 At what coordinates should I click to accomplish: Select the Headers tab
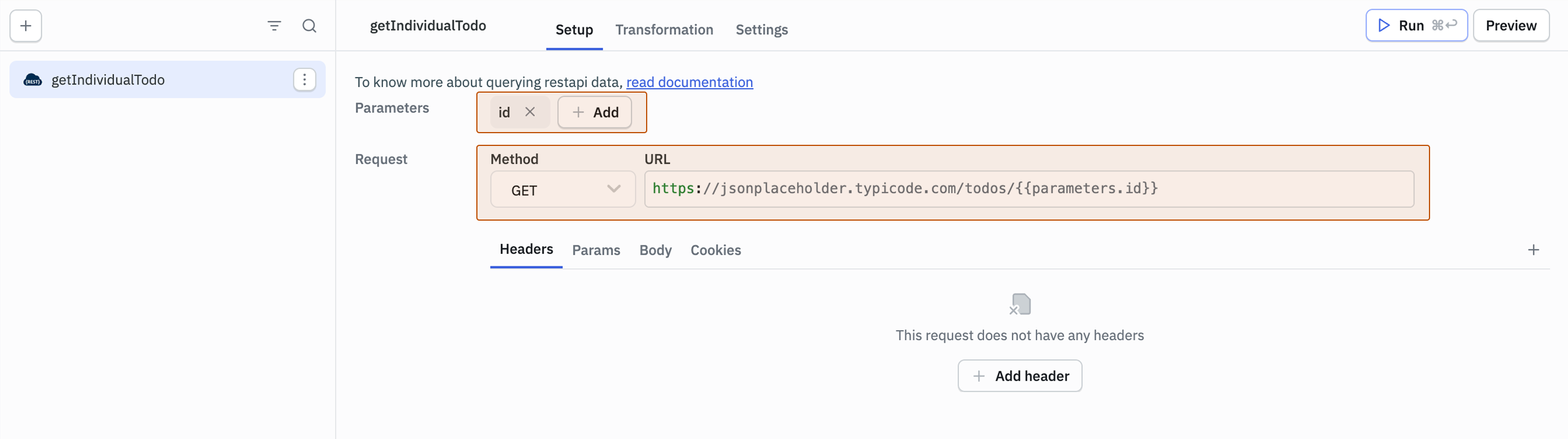click(x=526, y=249)
